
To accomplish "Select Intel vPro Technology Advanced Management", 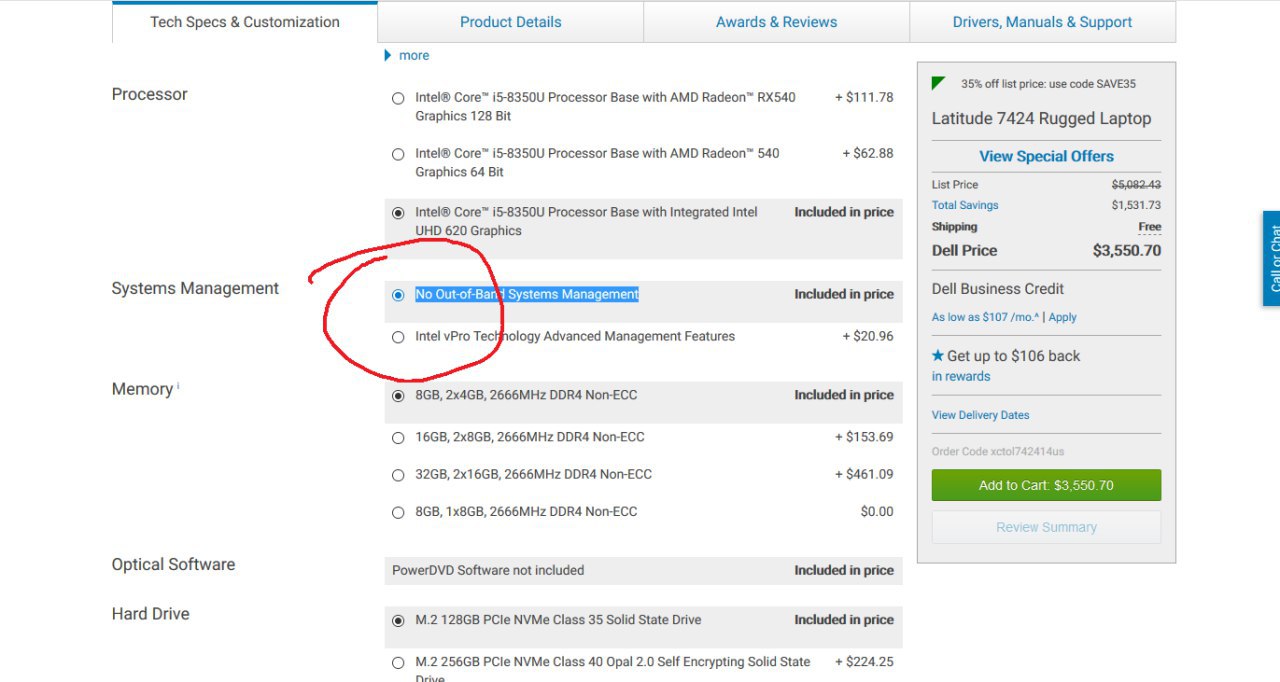I will tap(398, 337).
